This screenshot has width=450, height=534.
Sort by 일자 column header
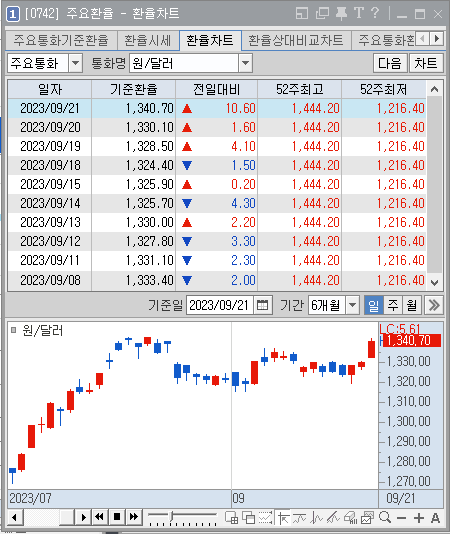(x=50, y=90)
